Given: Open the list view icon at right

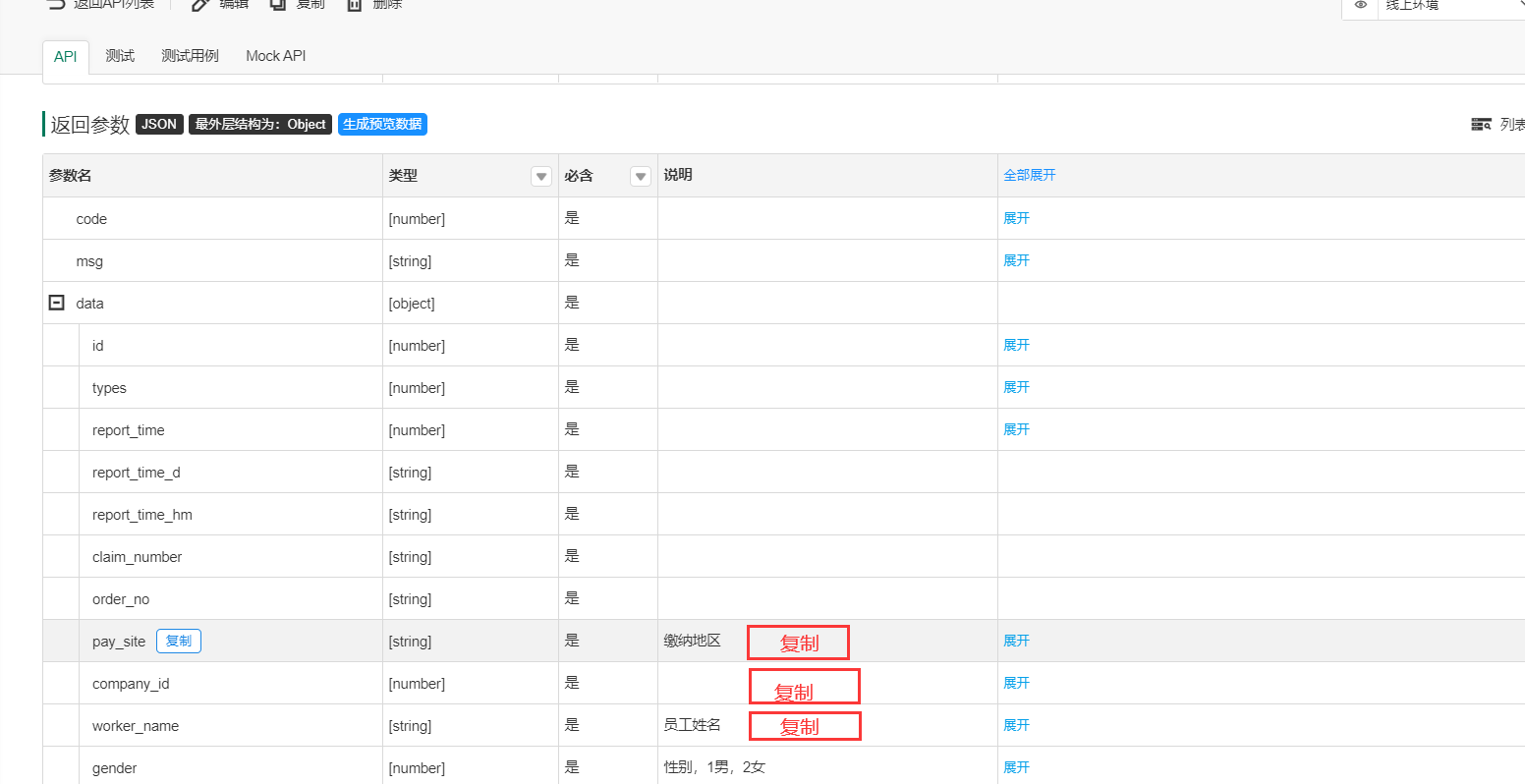Looking at the screenshot, I should click(x=1481, y=125).
